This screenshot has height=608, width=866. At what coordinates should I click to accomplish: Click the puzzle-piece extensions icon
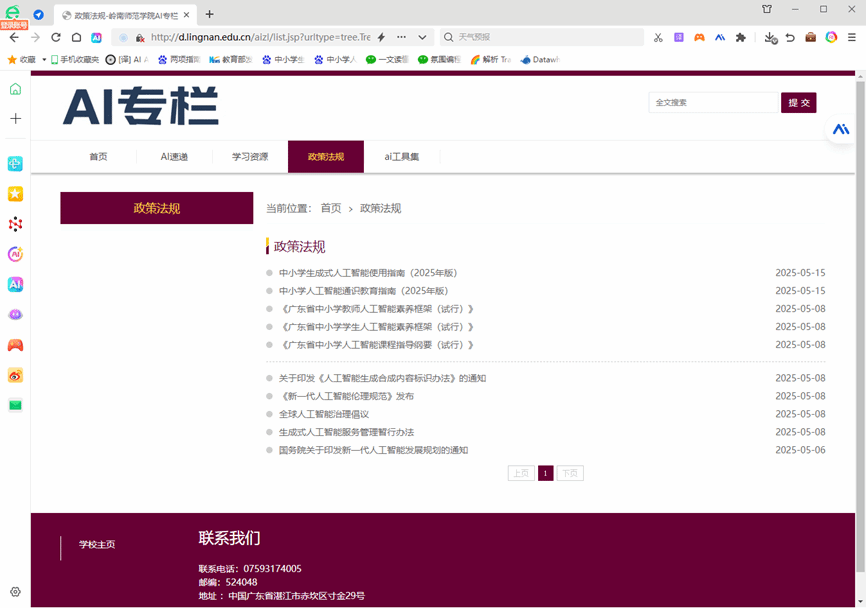(x=740, y=37)
